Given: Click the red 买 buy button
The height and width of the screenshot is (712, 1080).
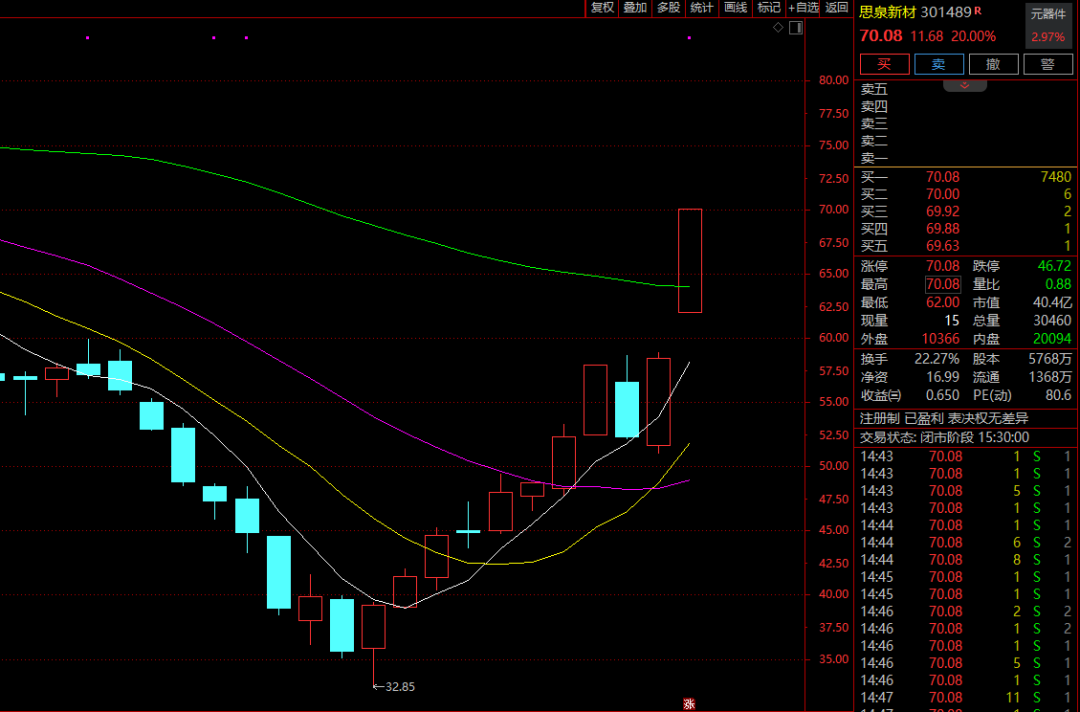Looking at the screenshot, I should (885, 64).
